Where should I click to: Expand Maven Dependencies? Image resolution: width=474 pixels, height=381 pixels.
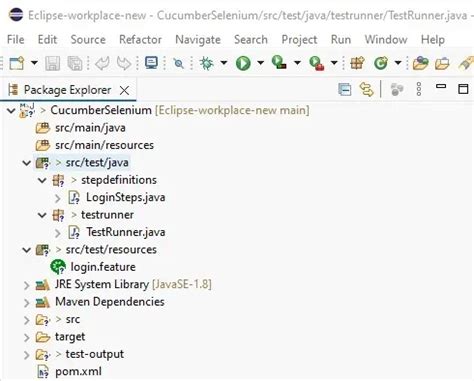(26, 302)
